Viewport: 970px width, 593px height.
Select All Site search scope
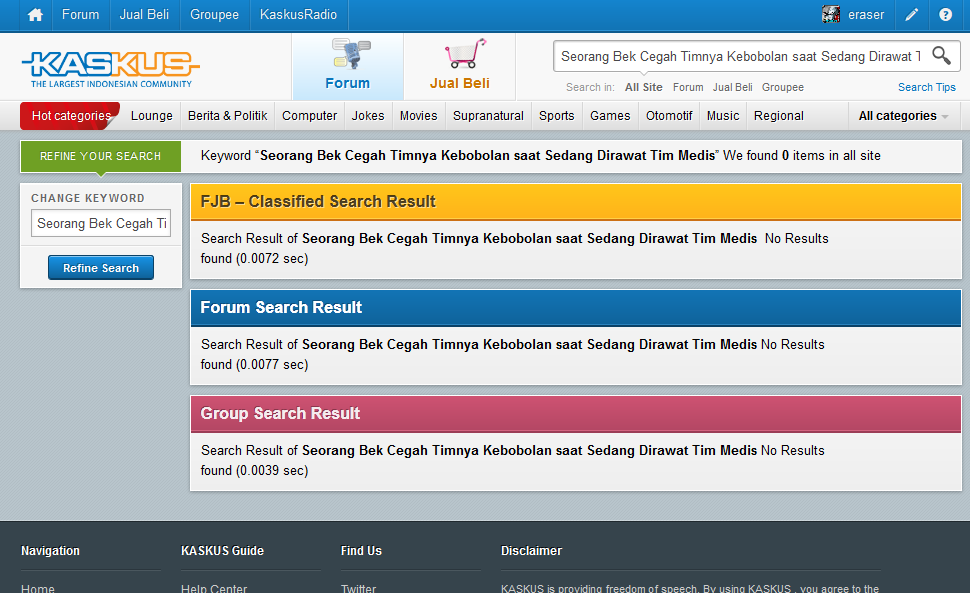click(x=643, y=87)
